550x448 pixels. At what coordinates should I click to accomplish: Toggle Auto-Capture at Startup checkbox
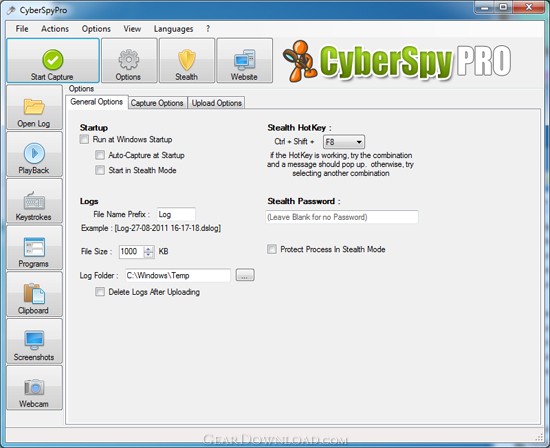[x=100, y=155]
